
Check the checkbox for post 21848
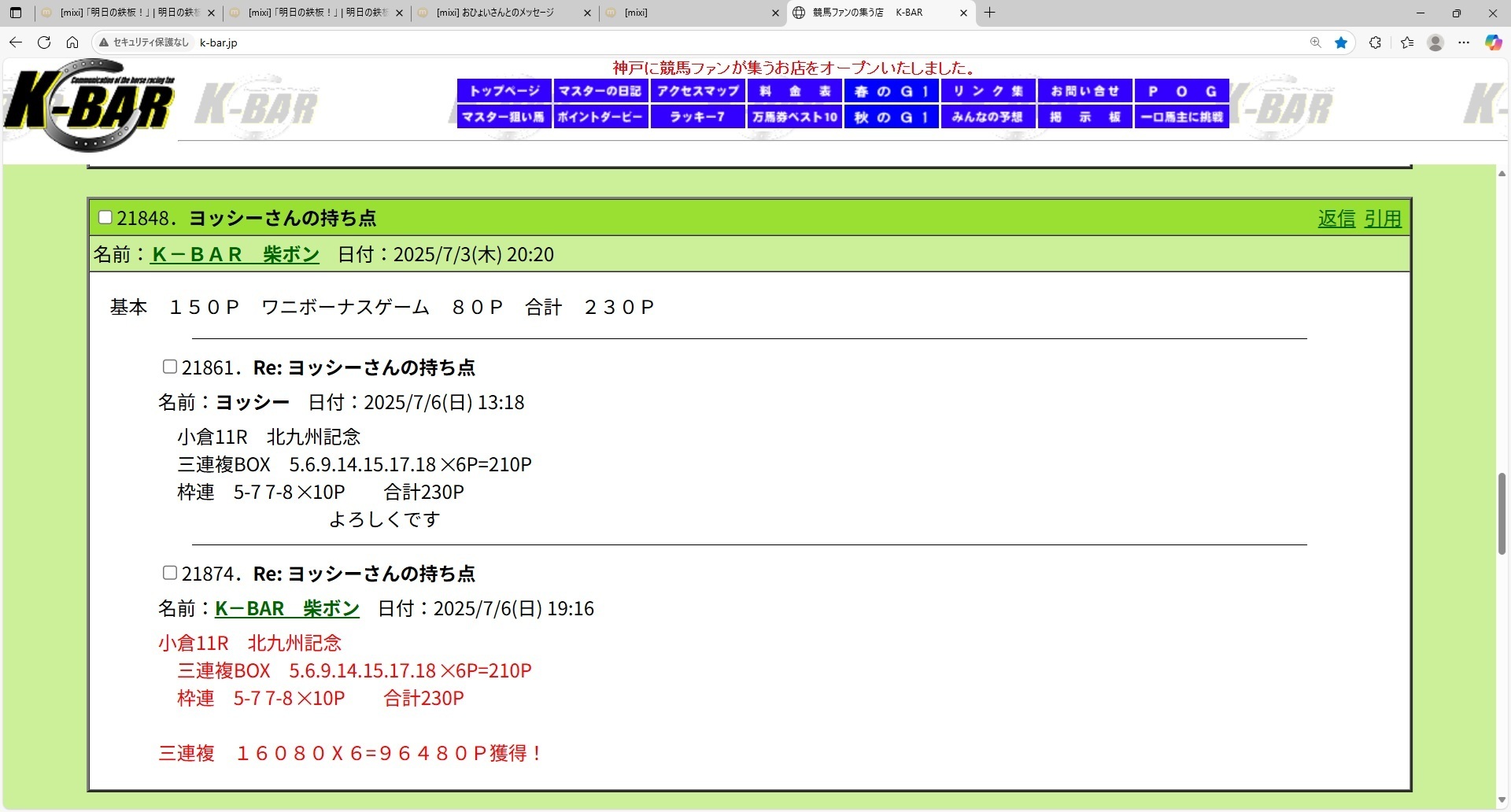pos(105,218)
